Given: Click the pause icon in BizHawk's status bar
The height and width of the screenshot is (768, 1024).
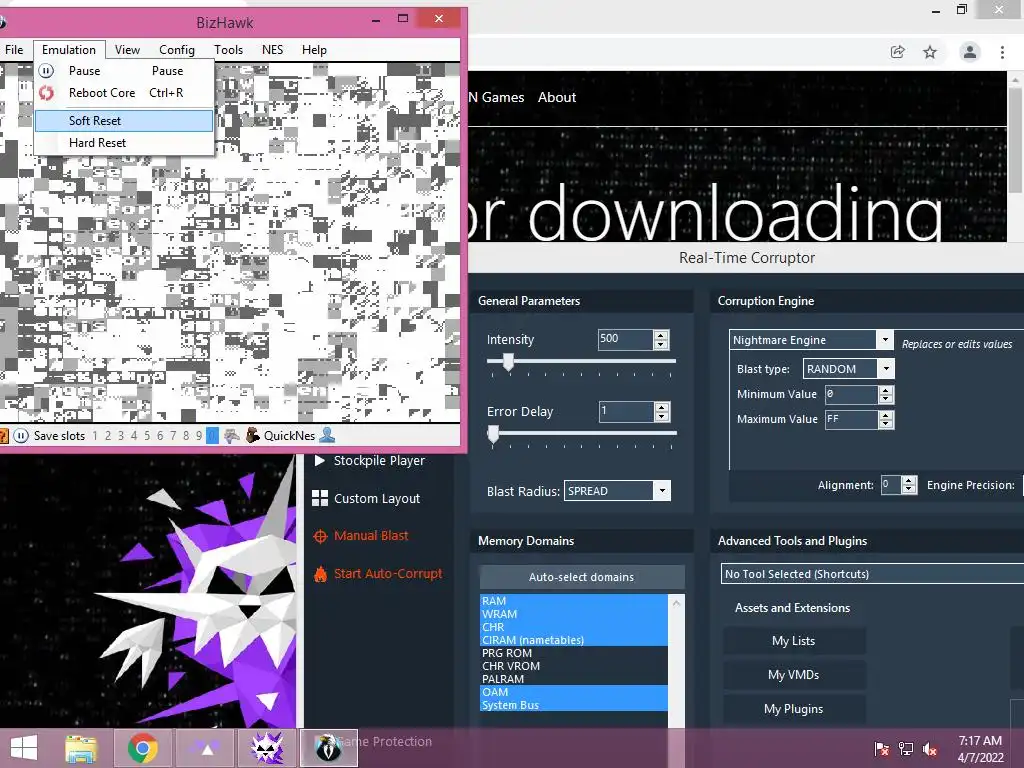Looking at the screenshot, I should pos(21,436).
